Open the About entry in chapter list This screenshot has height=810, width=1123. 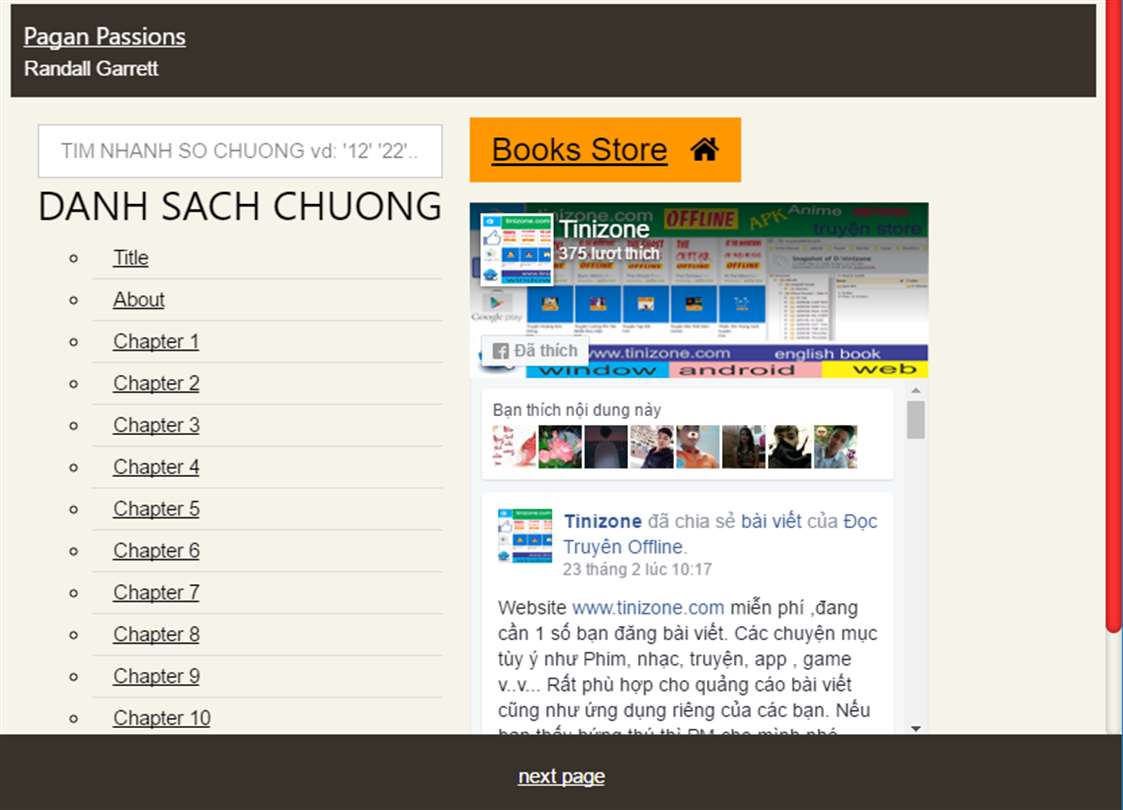click(139, 299)
